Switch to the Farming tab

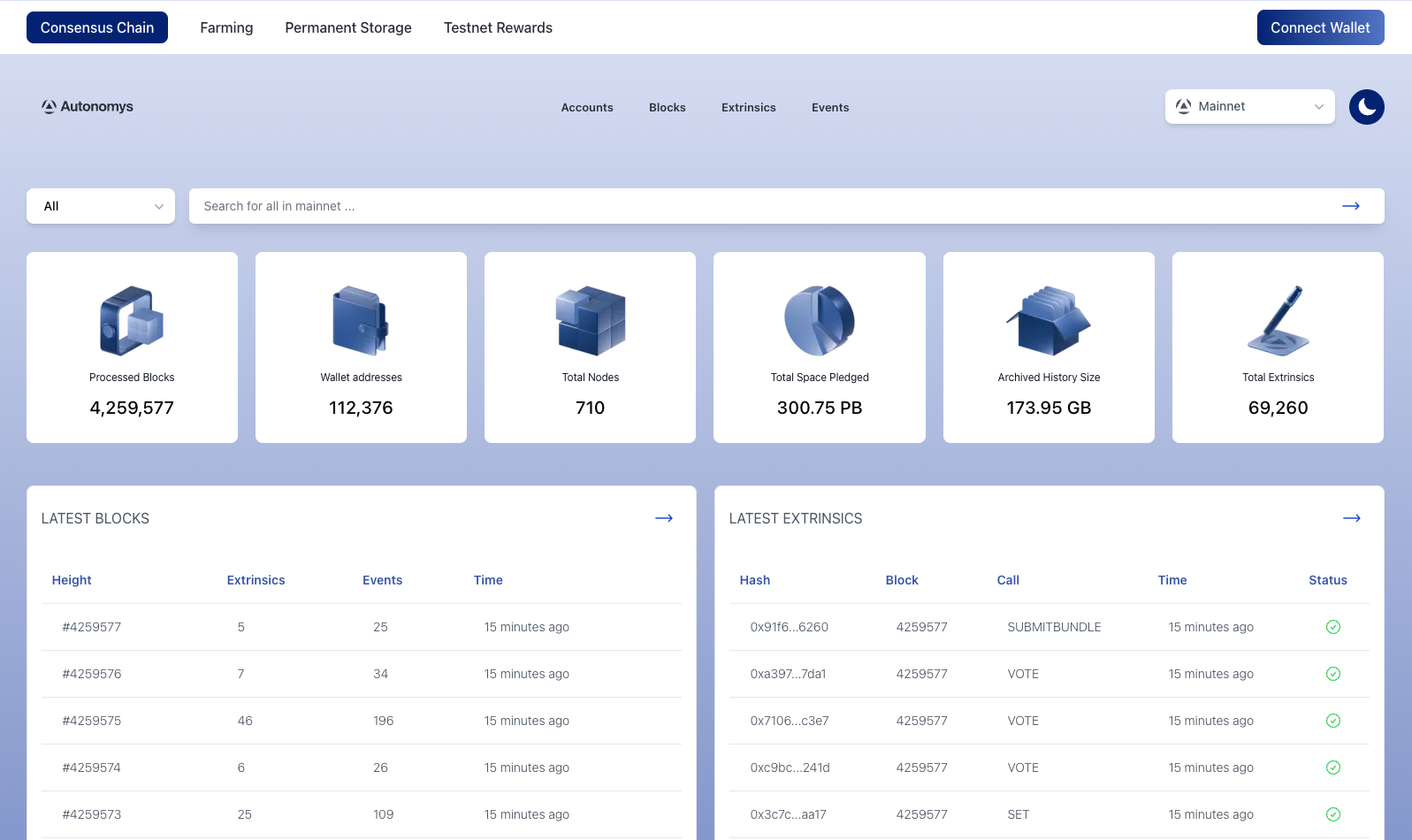(x=226, y=27)
